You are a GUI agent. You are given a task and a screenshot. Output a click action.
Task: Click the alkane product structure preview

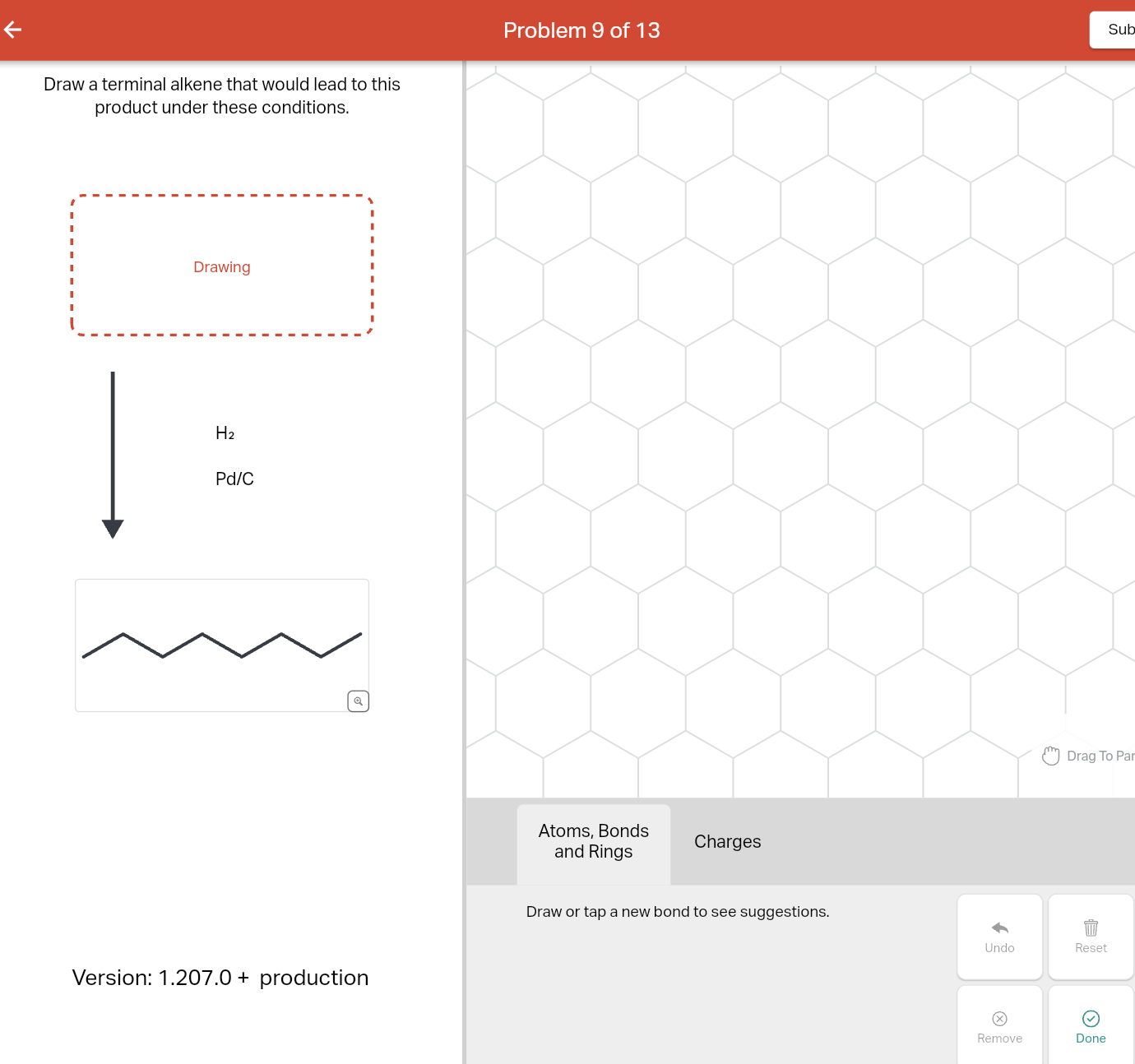[222, 645]
